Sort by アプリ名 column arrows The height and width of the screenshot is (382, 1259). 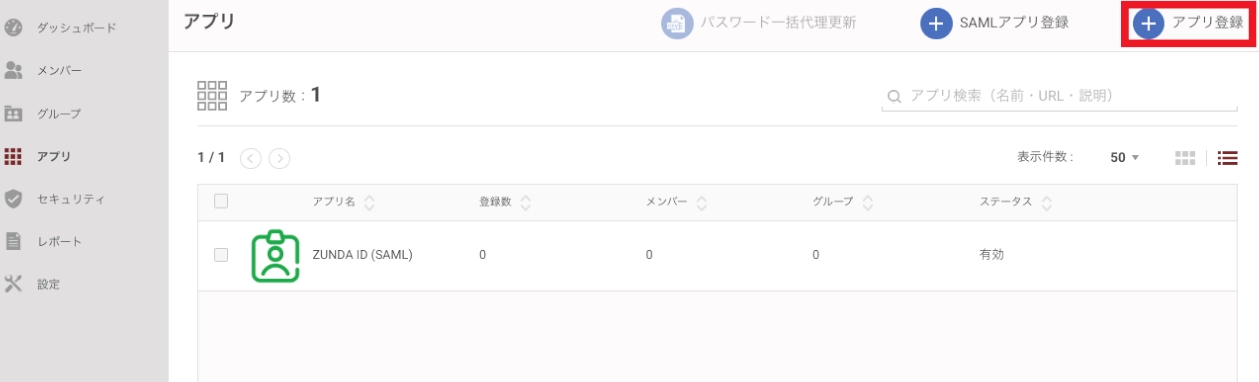tap(369, 202)
